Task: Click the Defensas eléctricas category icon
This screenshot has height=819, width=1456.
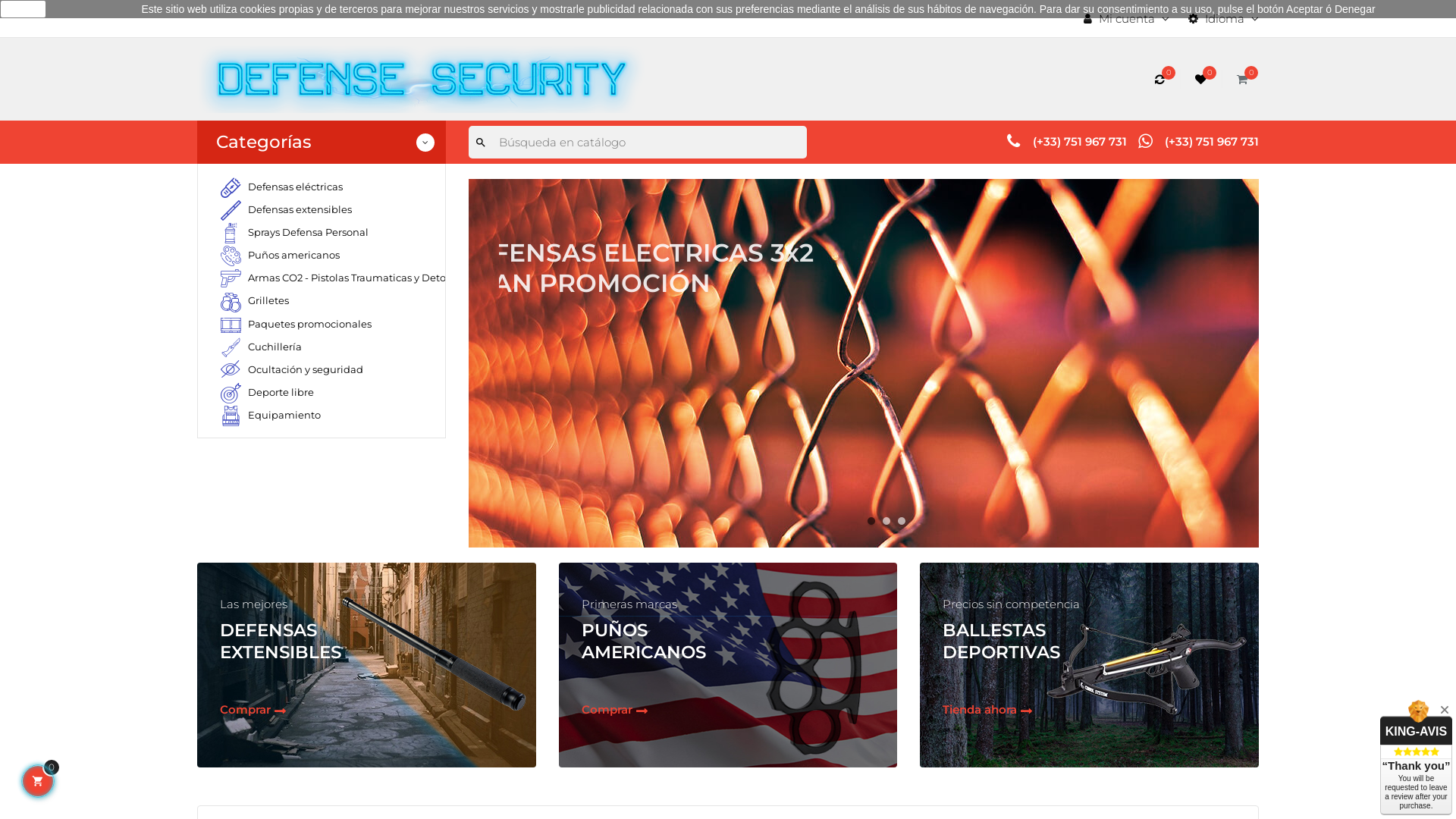Action: click(x=231, y=187)
